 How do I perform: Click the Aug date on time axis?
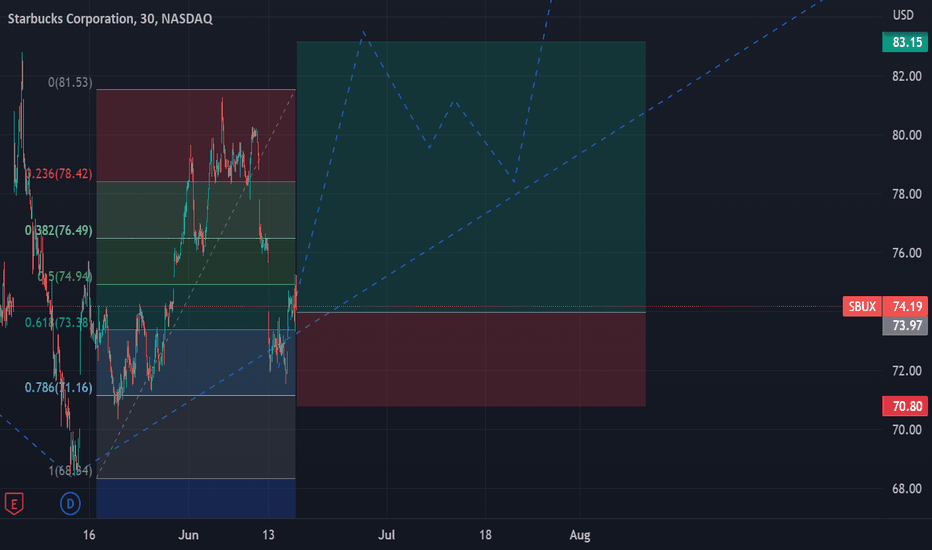580,535
